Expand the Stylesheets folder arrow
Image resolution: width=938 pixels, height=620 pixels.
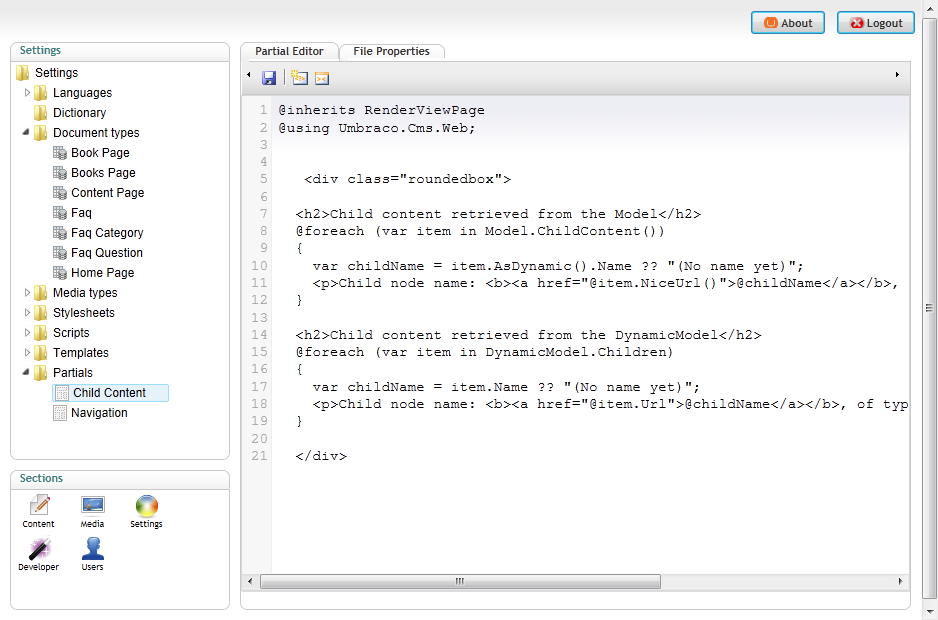pyautogui.click(x=28, y=313)
